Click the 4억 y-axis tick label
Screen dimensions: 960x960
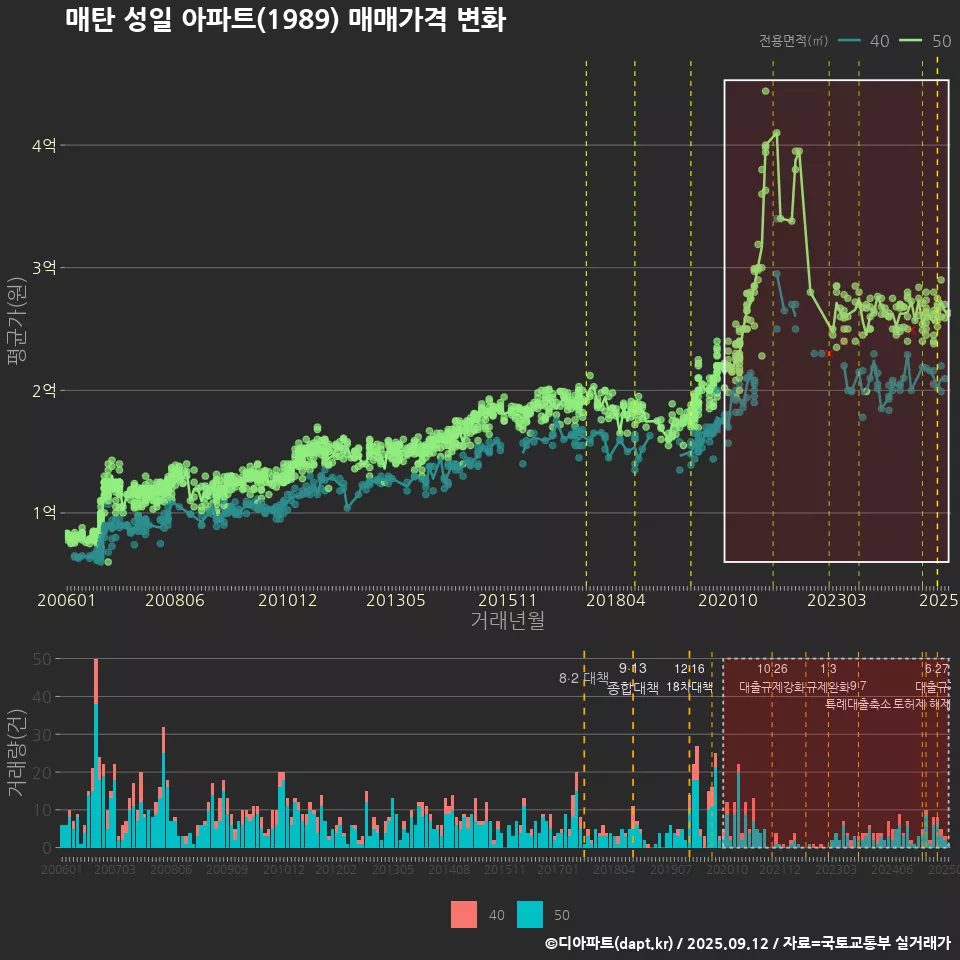[44, 146]
